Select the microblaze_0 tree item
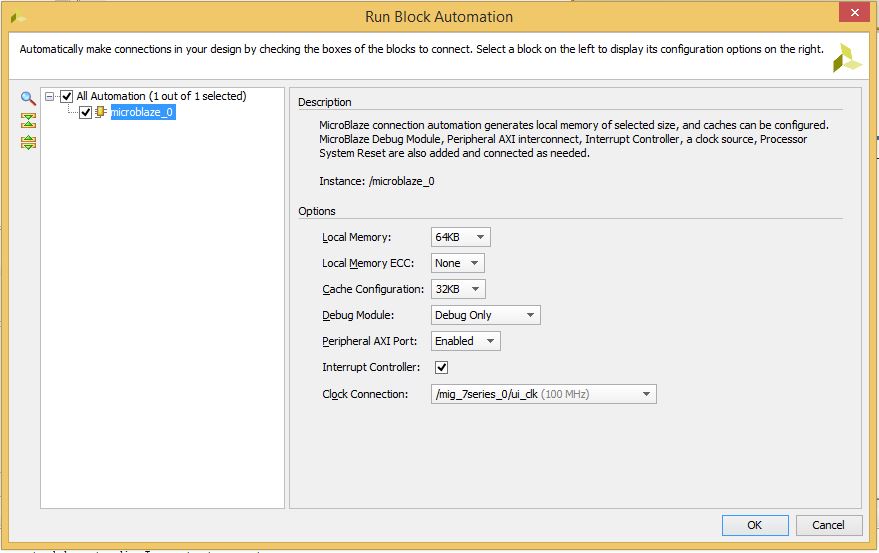 point(142,112)
